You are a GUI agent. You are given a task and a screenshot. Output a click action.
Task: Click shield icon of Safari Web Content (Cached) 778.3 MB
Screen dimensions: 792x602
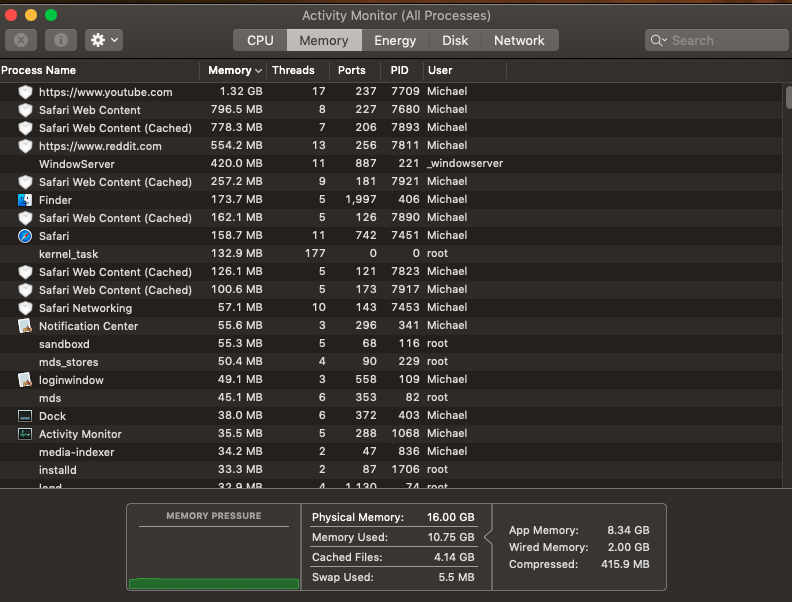25,128
